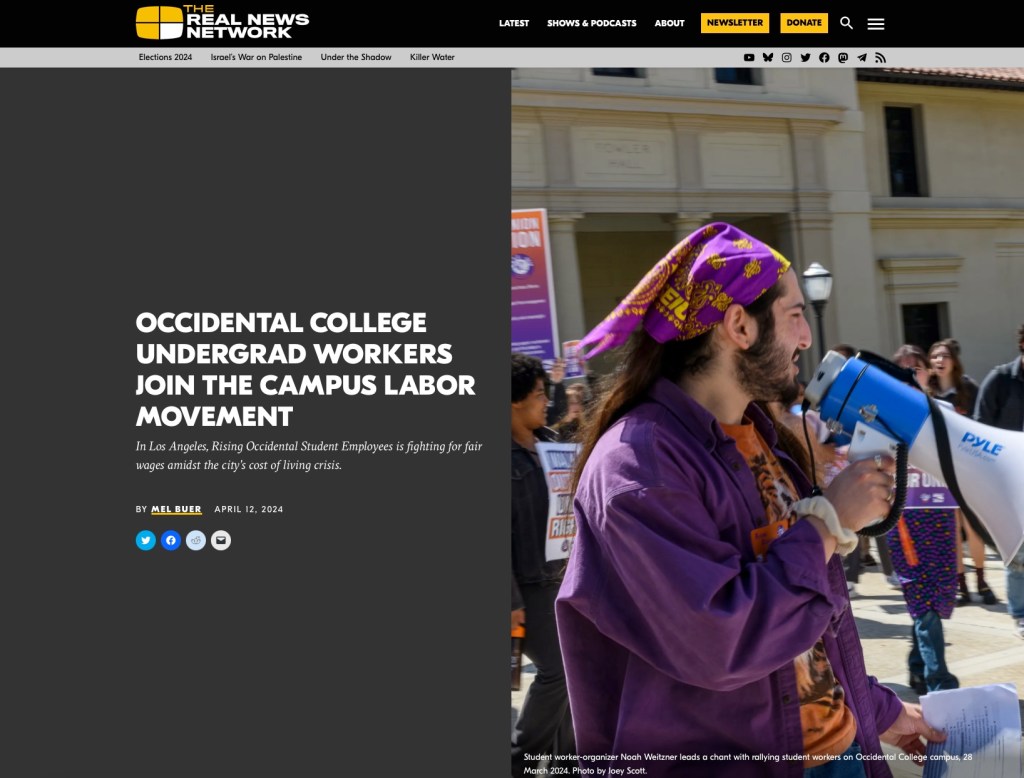Expand the hamburger menu

pyautogui.click(x=876, y=24)
